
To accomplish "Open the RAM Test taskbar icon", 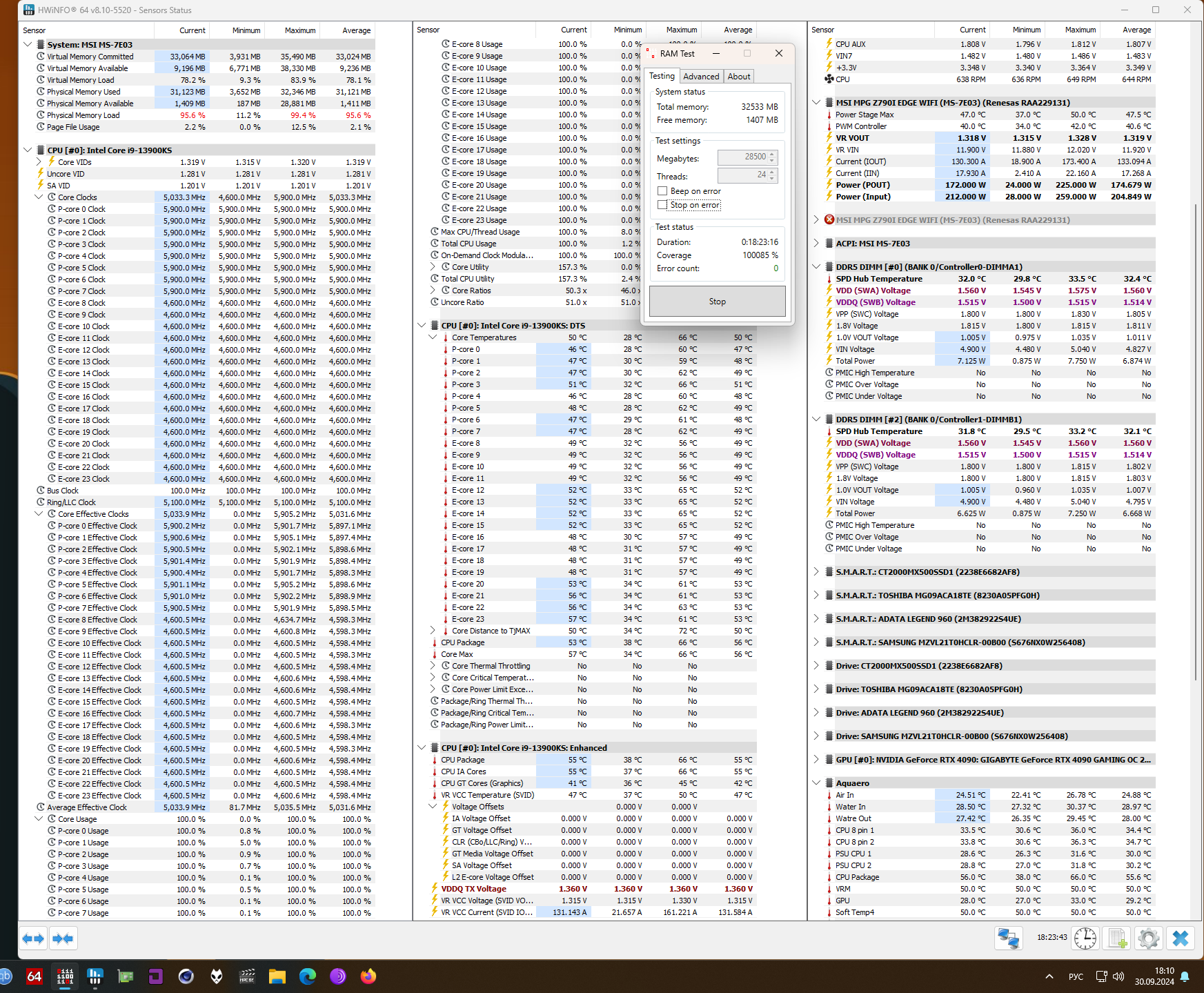I will tap(66, 976).
